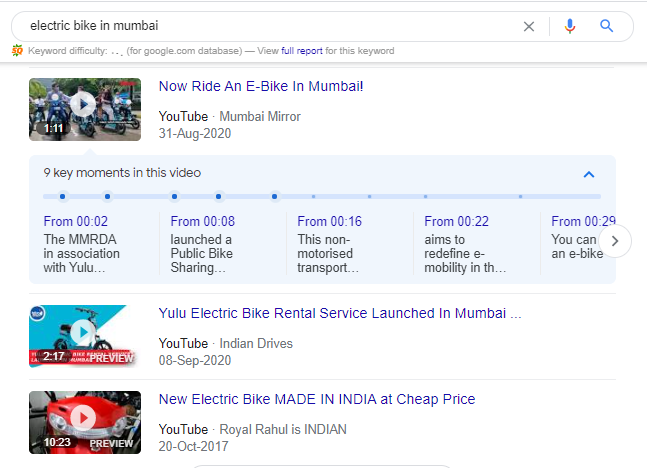Play the red scooter 10:23 video thumbnail

pos(85,422)
